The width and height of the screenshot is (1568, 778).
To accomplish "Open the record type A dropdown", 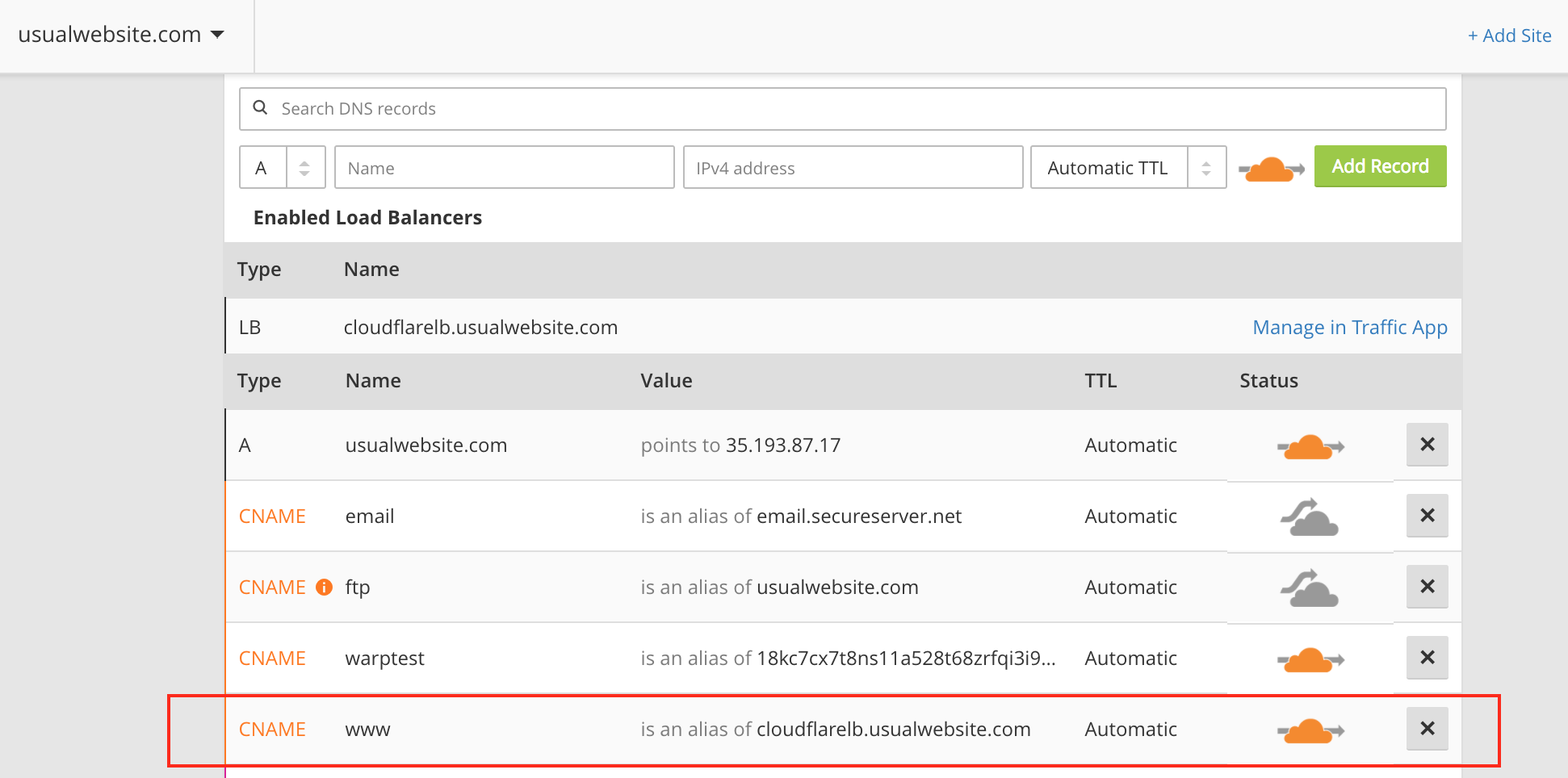I will [283, 167].
